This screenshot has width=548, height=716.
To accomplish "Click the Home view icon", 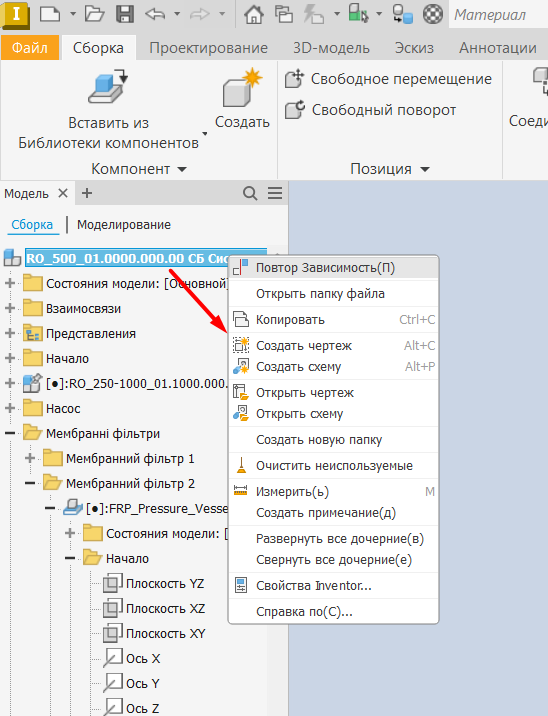I will click(x=253, y=14).
